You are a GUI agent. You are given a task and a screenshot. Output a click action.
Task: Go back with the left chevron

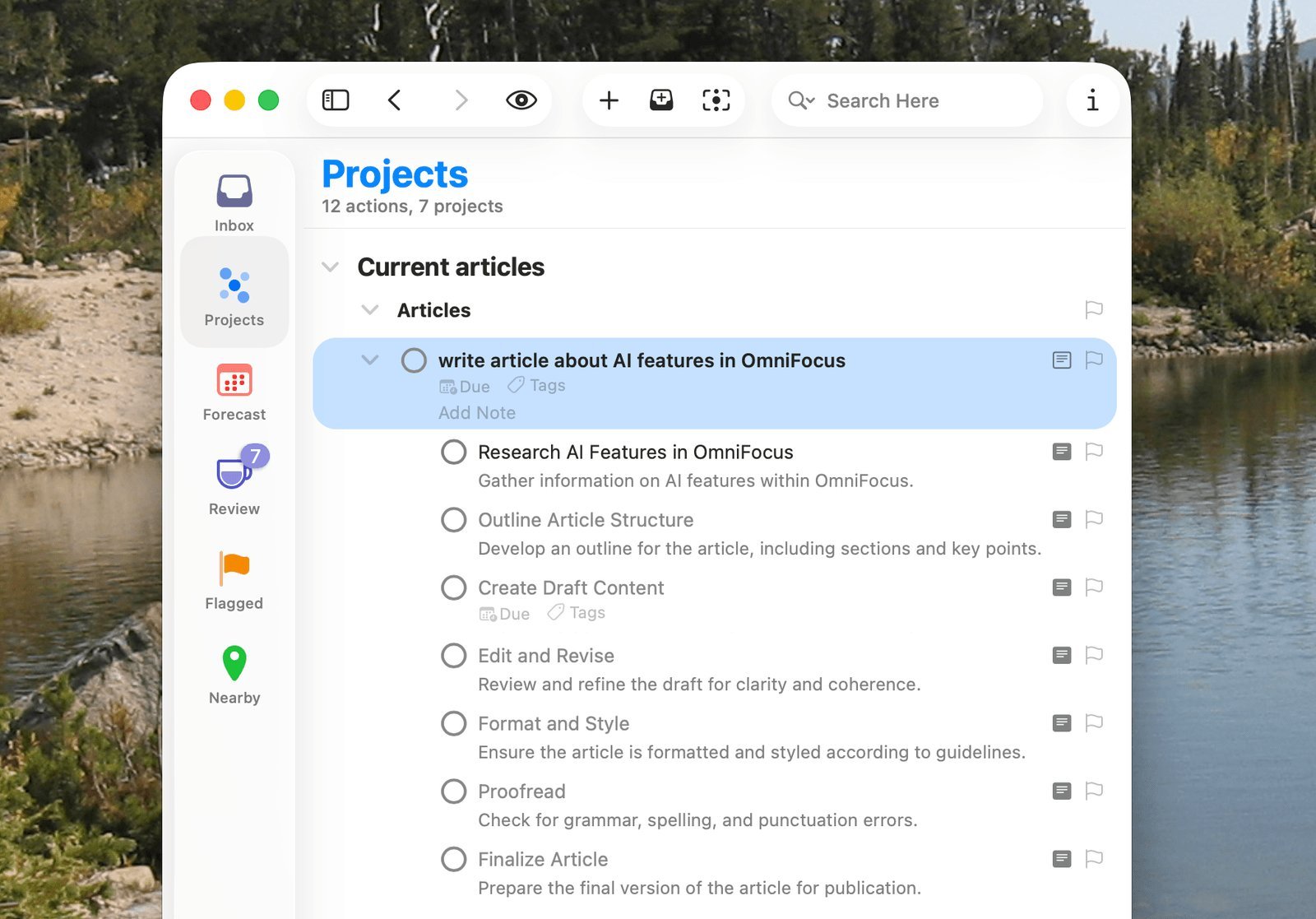pyautogui.click(x=395, y=100)
